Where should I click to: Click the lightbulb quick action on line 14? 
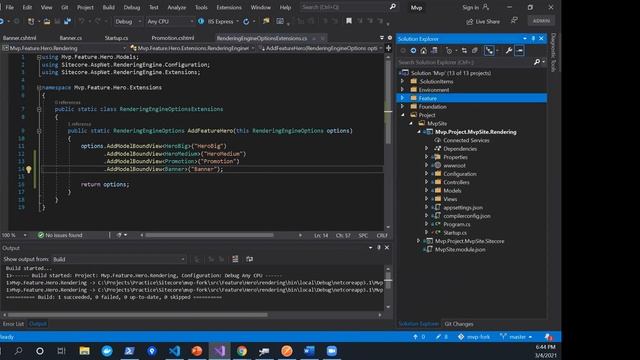[x=29, y=169]
